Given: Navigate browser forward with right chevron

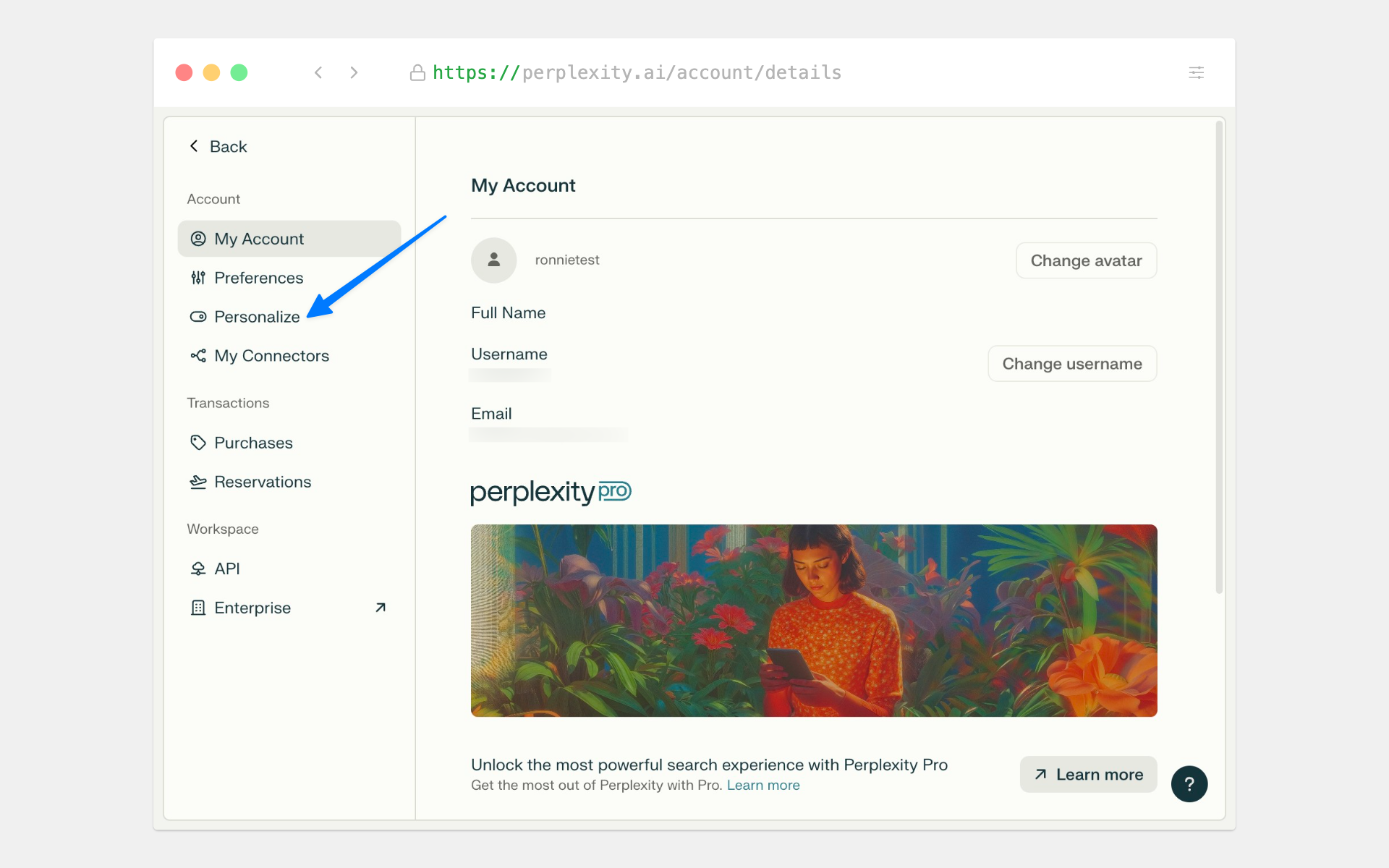Looking at the screenshot, I should (x=354, y=72).
